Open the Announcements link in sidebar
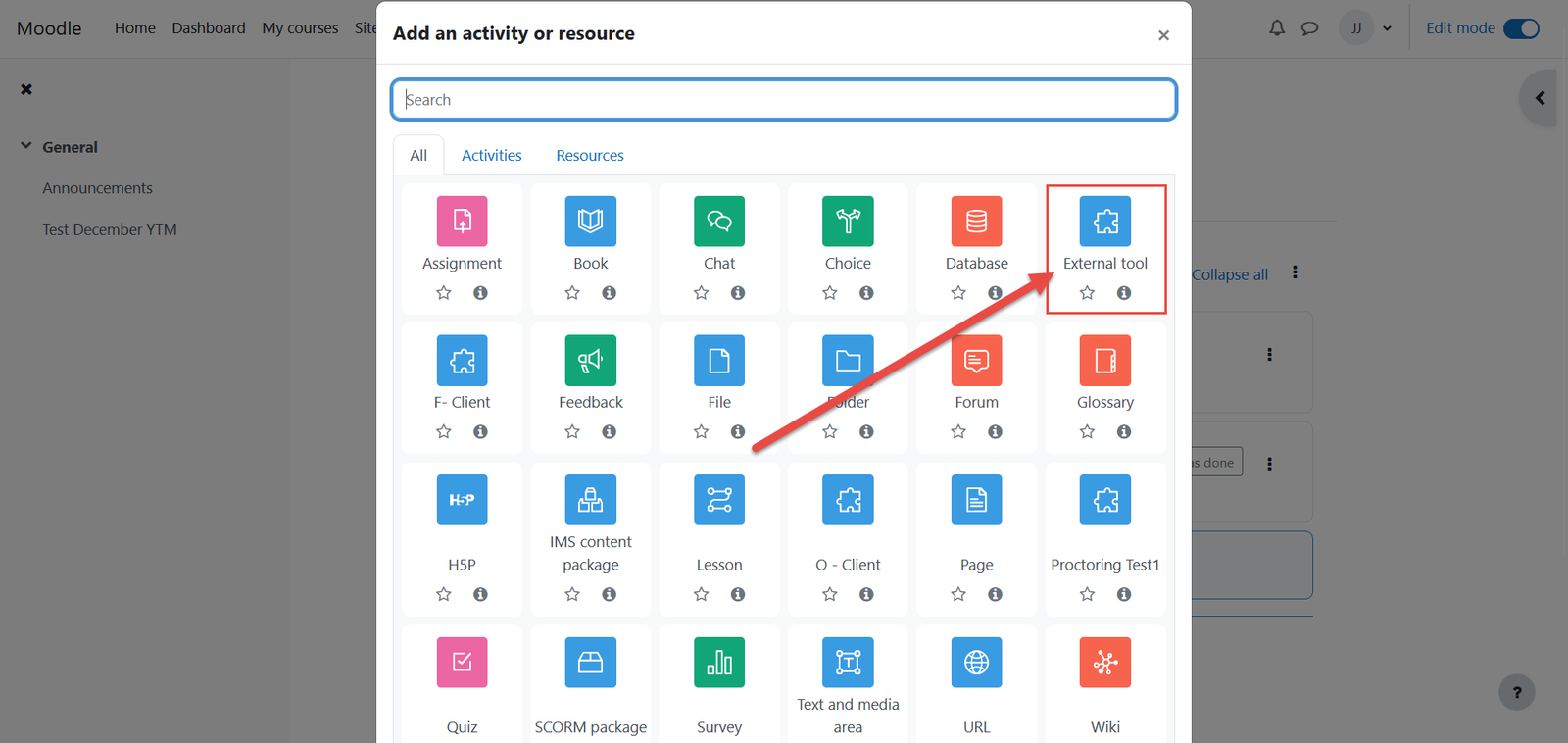This screenshot has height=743, width=1568. (x=97, y=188)
